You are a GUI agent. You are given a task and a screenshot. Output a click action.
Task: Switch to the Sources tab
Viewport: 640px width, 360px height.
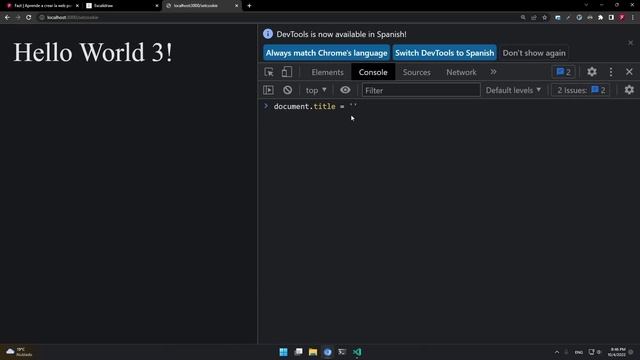pos(416,72)
